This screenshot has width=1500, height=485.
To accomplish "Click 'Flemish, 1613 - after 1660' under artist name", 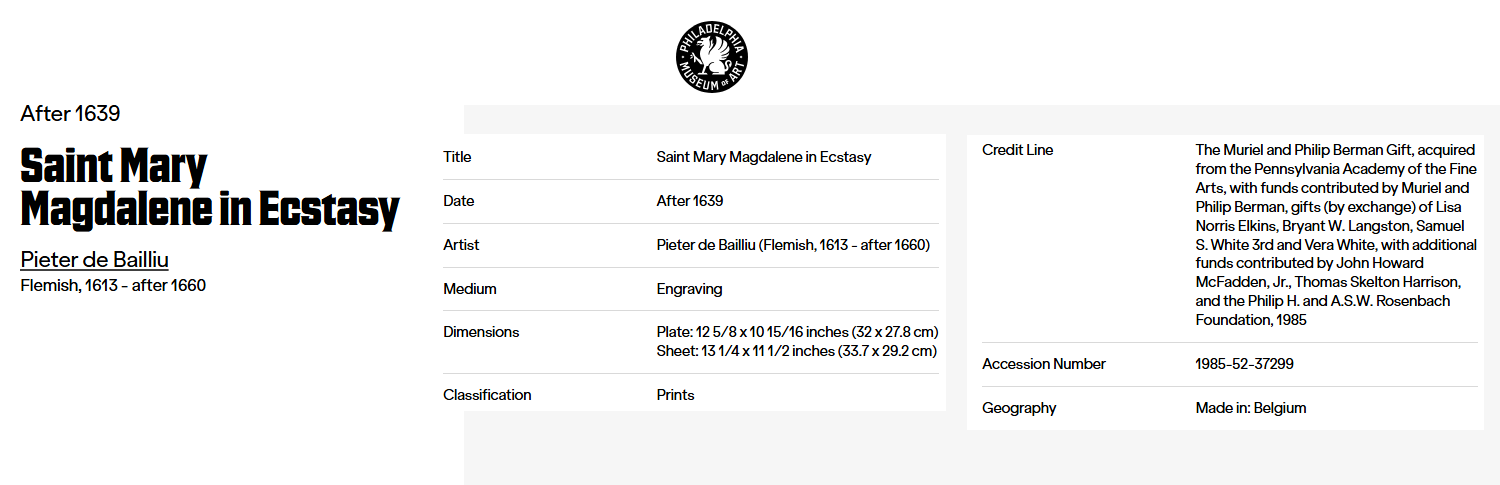I will click(x=113, y=286).
